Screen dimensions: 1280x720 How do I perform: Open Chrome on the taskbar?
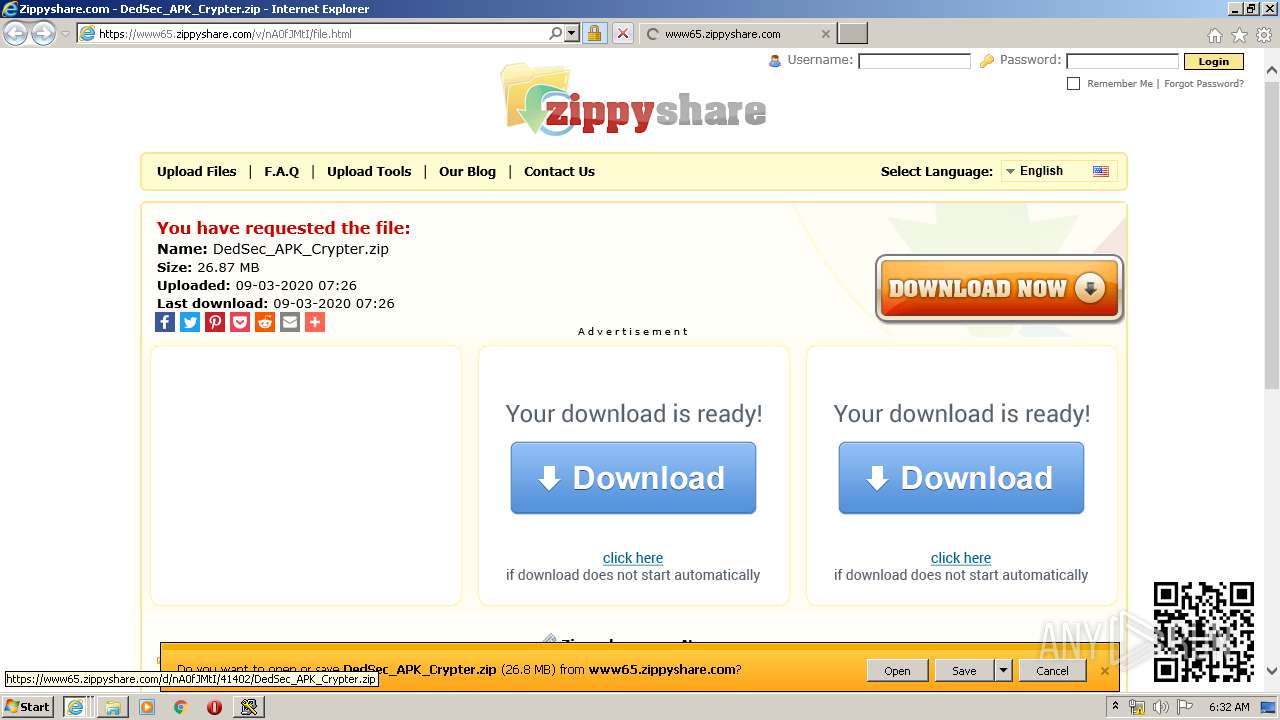(180, 706)
